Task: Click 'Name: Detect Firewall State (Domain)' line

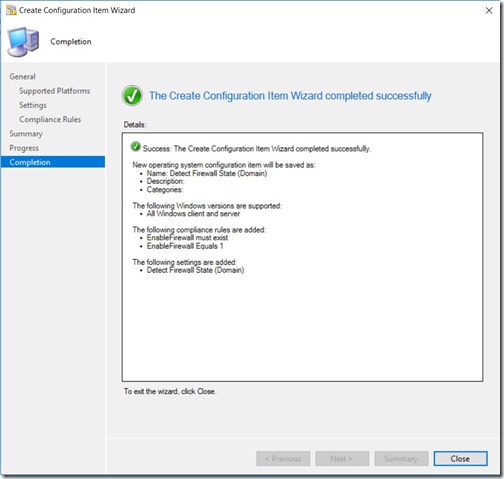Action: pos(207,173)
